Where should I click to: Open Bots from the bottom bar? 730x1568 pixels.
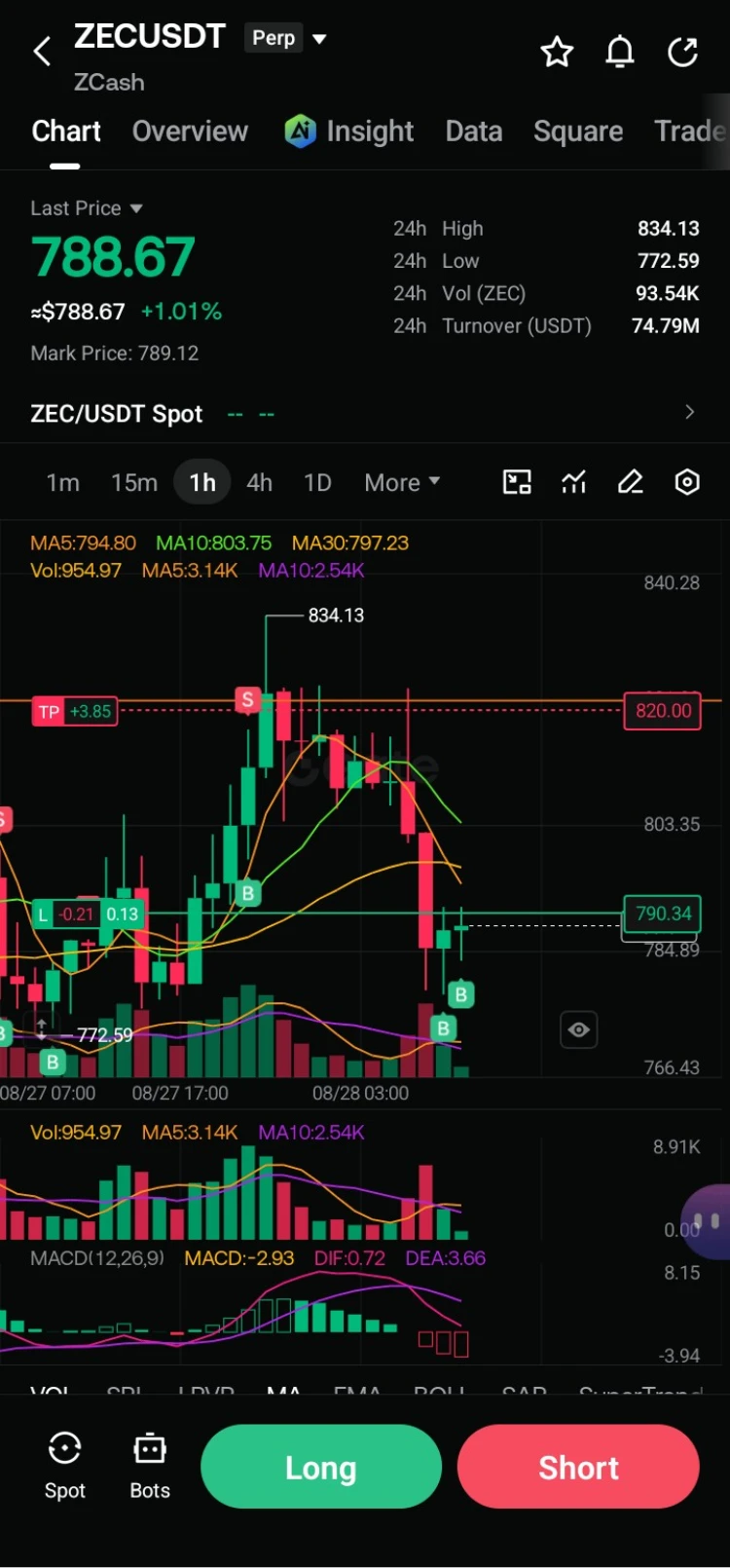click(150, 1466)
